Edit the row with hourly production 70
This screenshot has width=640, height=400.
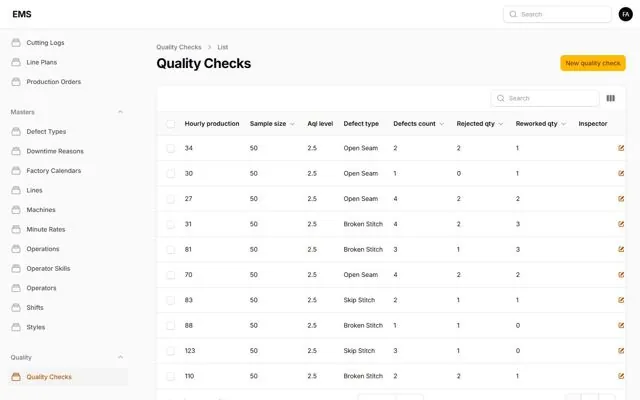(x=621, y=275)
